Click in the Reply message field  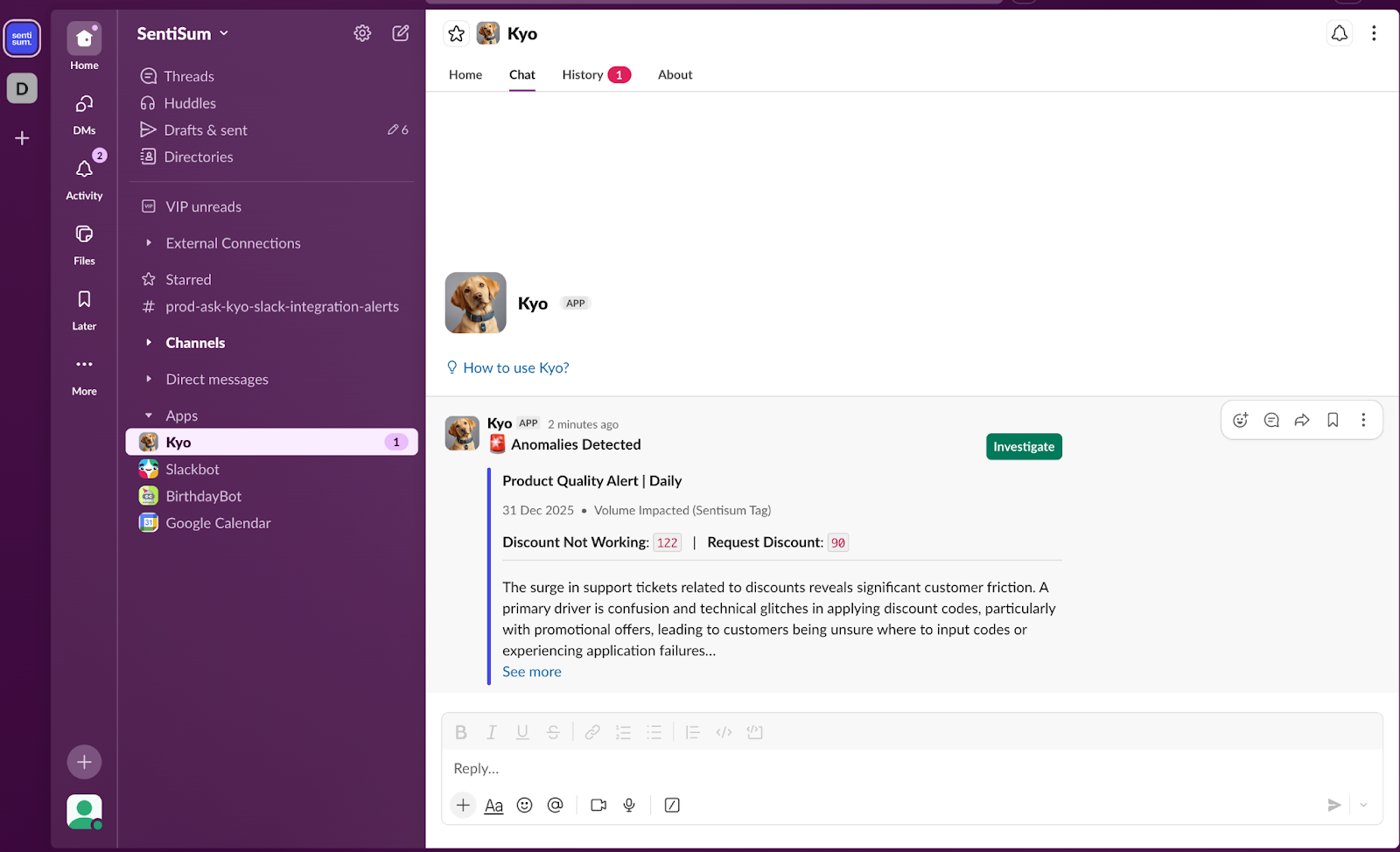click(x=912, y=768)
